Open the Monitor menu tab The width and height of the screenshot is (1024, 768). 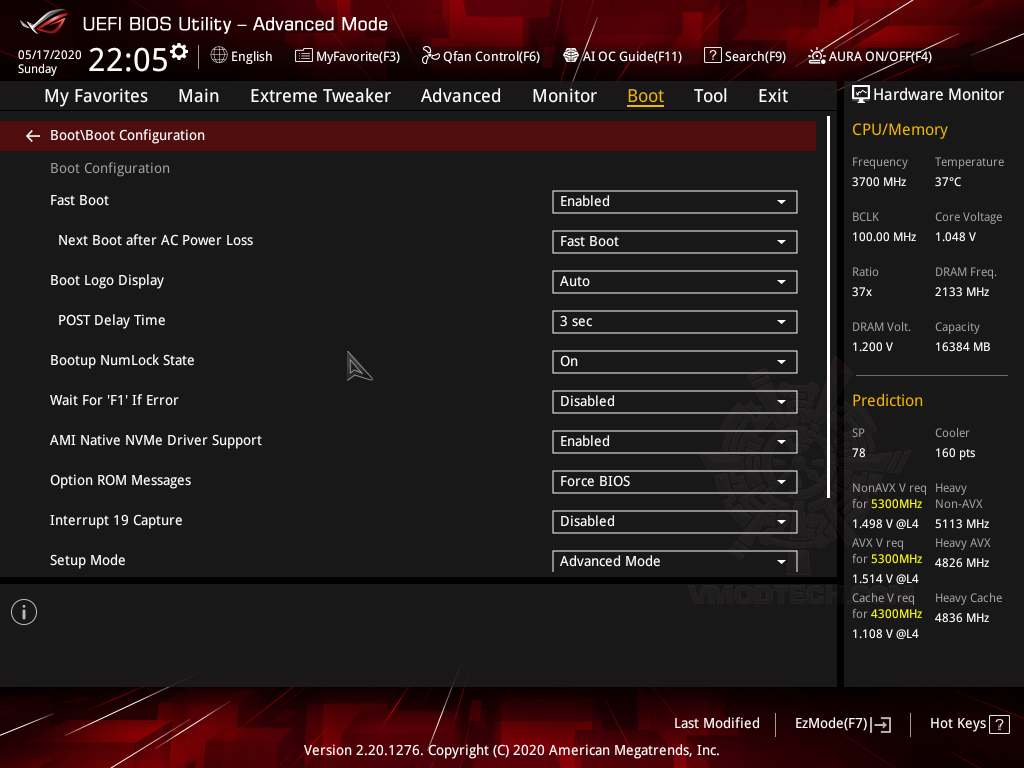564,95
